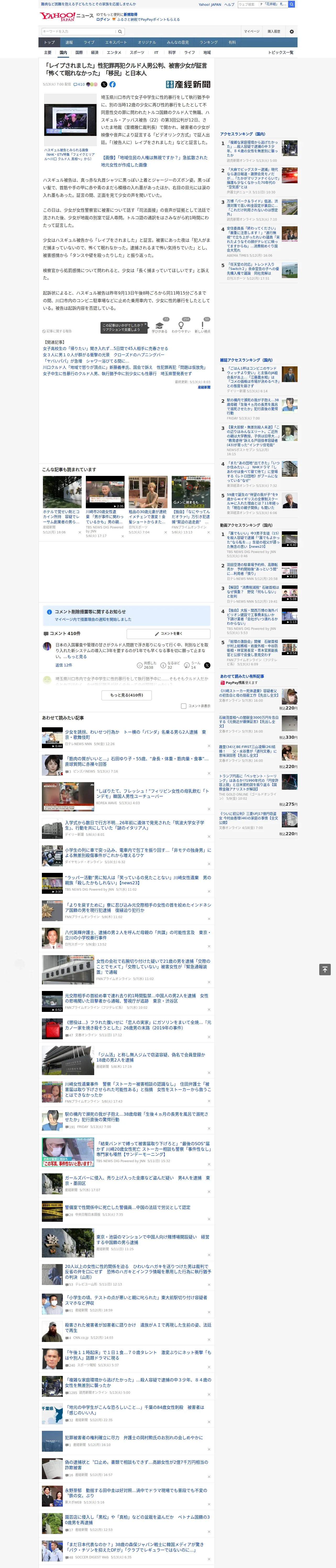336x1568 pixels.
Task: Share the top comment on X
Action: (x=207, y=665)
